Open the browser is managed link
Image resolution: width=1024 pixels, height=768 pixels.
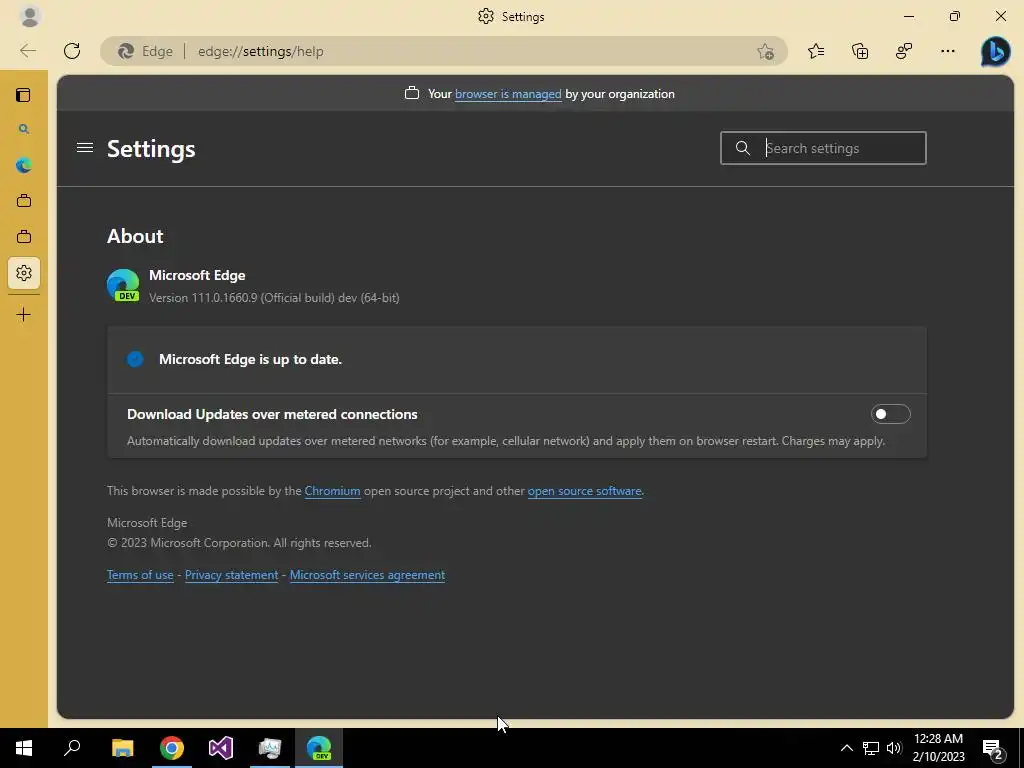coord(508,94)
